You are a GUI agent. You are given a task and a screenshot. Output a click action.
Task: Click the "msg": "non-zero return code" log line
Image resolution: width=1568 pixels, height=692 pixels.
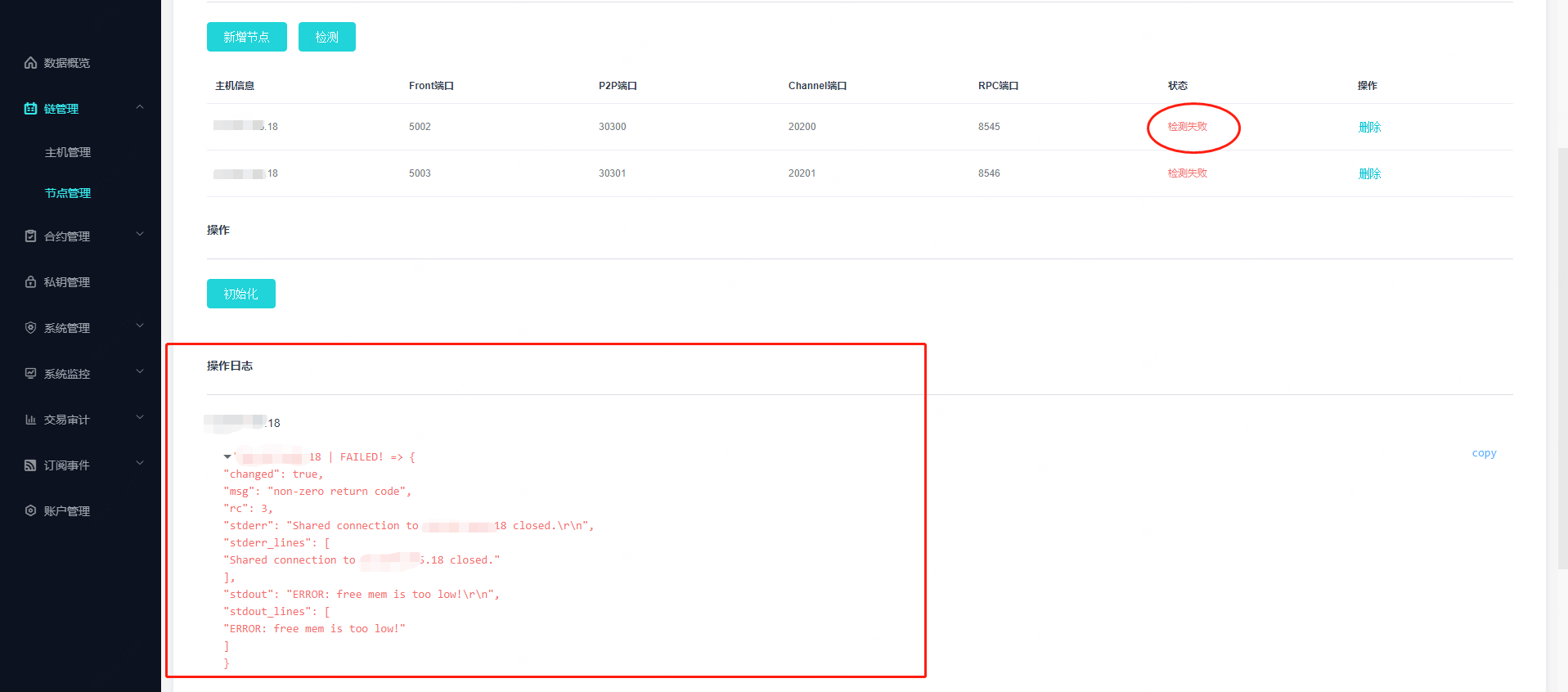tap(317, 492)
